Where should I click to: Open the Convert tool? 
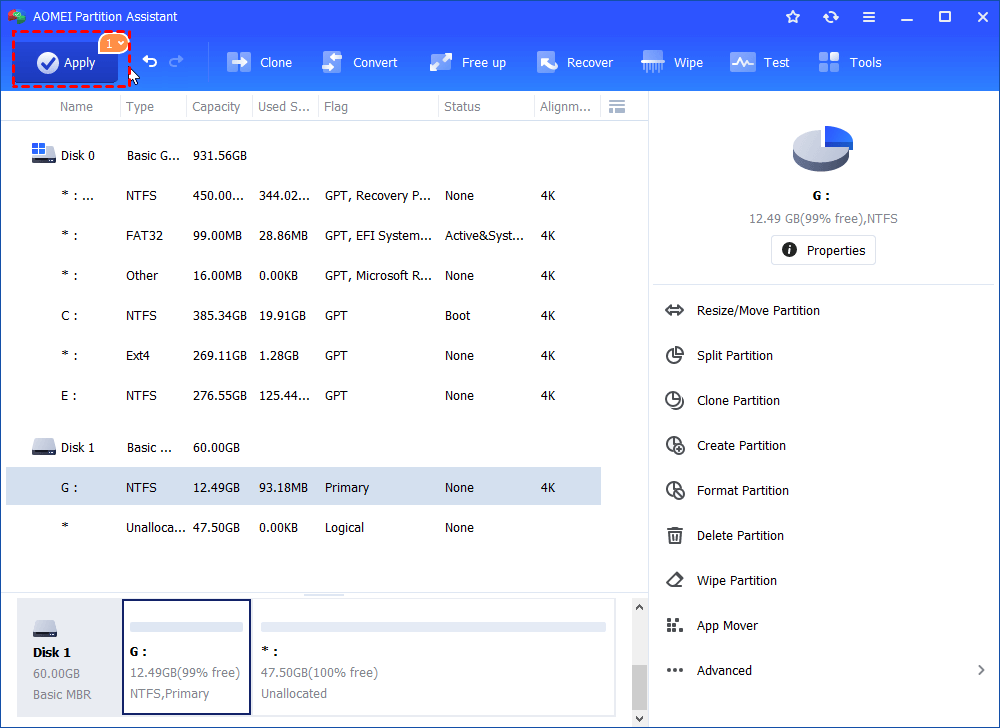point(360,62)
